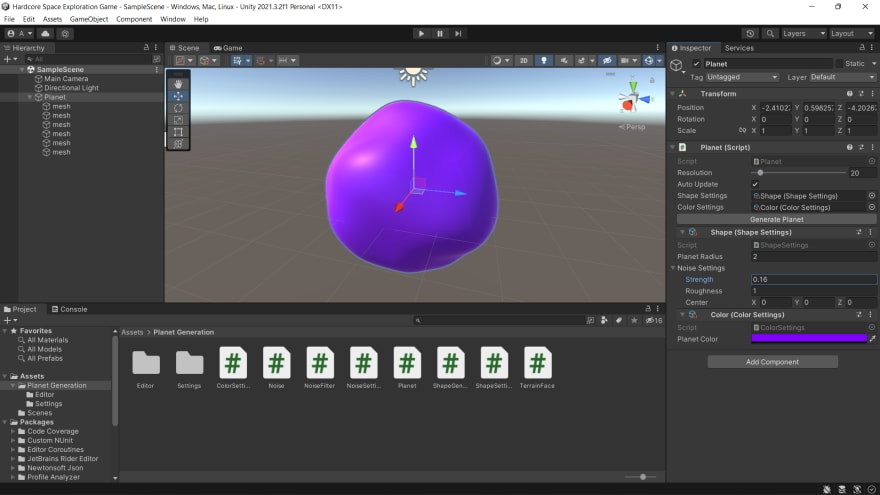Click the Generate Planet button
The image size is (880, 495).
(x=777, y=219)
